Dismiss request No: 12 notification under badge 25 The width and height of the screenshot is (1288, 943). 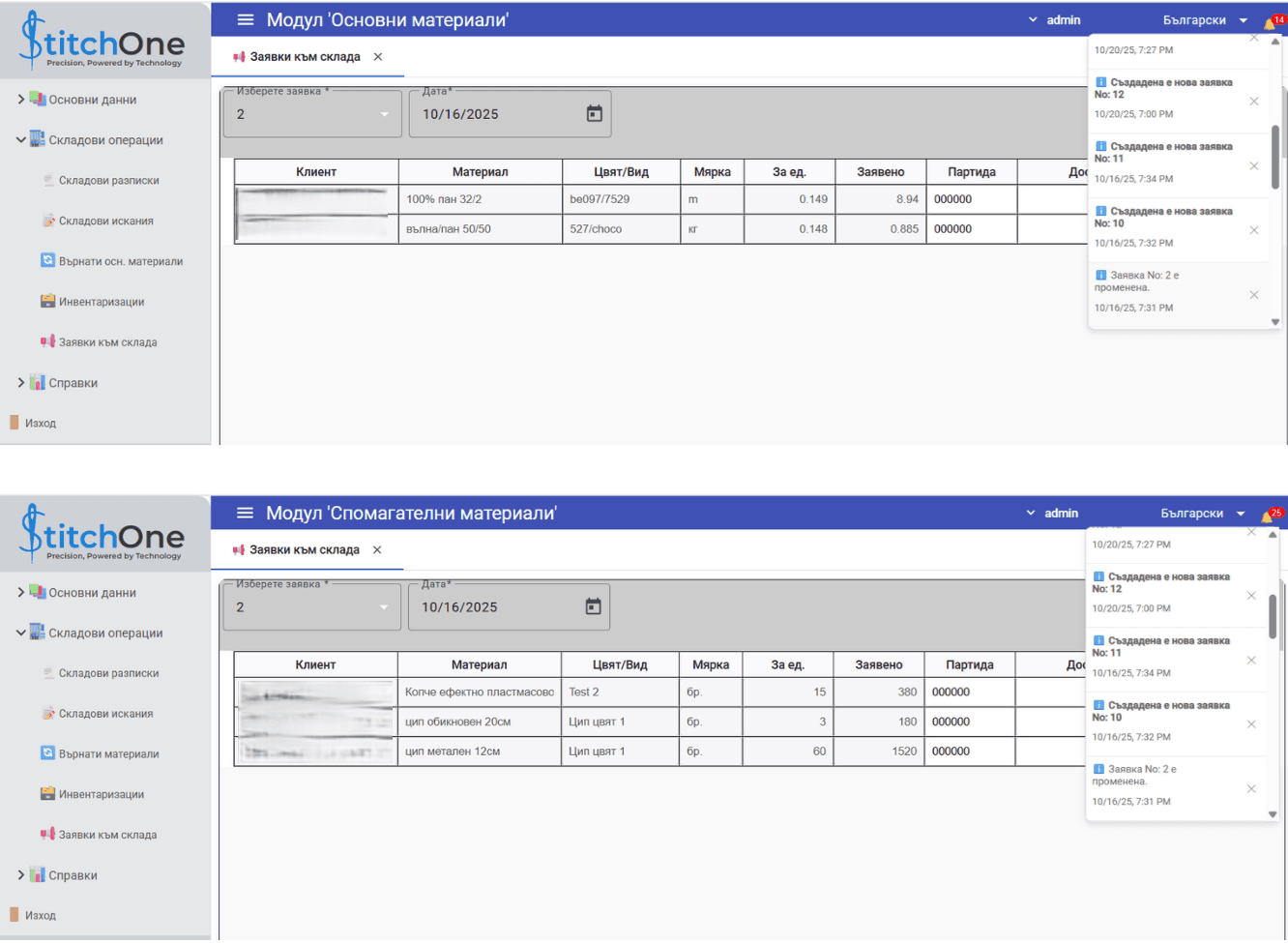(1251, 596)
